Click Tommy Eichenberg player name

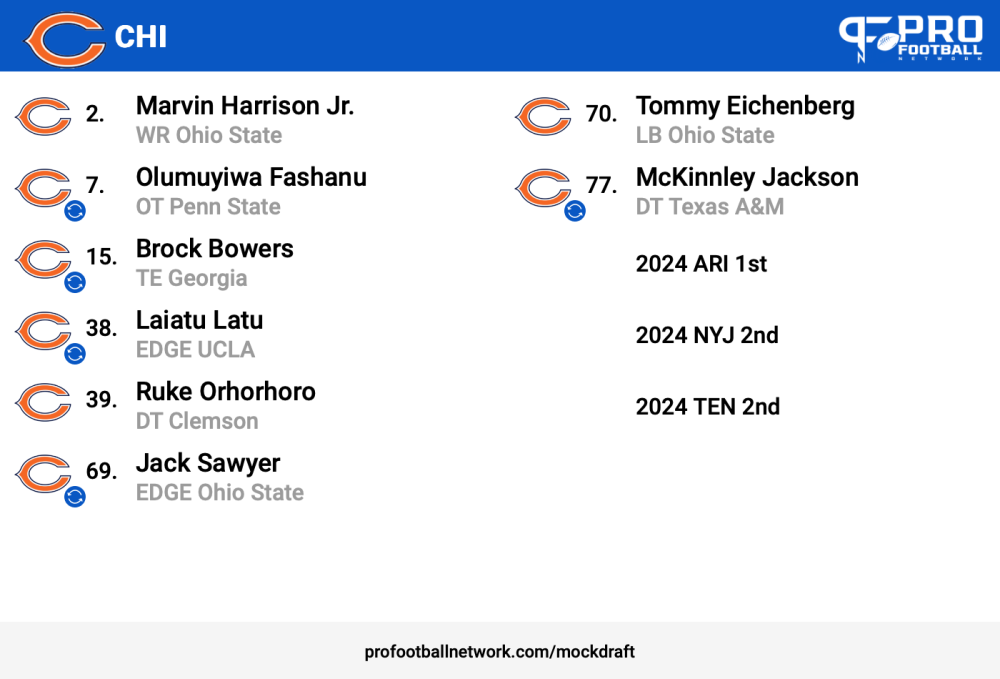tap(745, 106)
